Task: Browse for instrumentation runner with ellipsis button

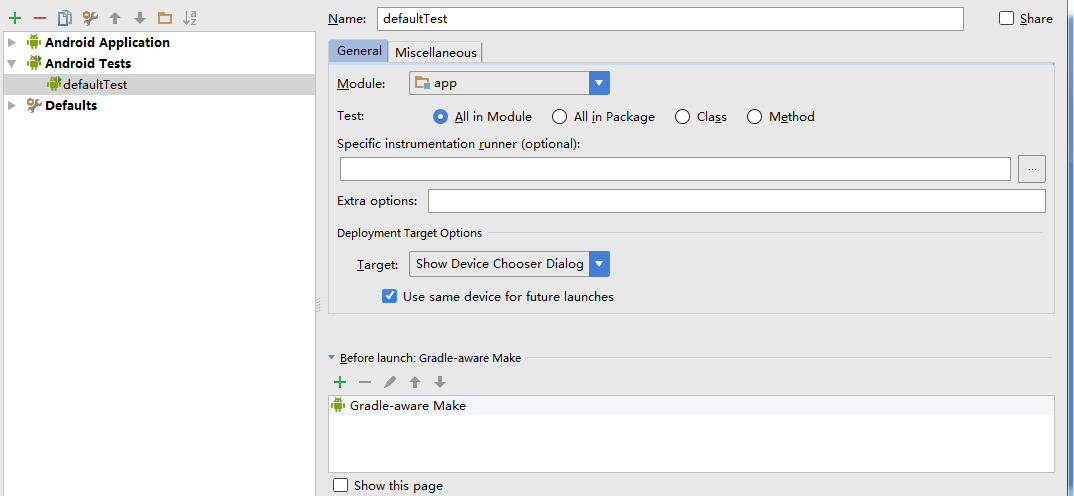Action: click(x=1032, y=169)
